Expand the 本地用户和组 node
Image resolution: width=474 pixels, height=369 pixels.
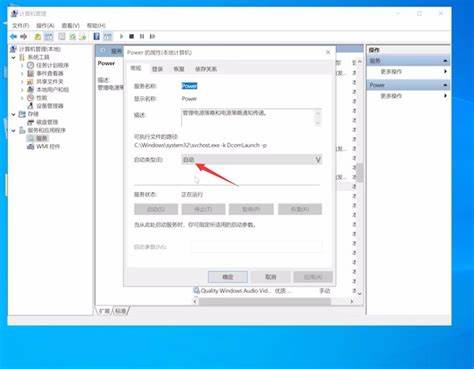click(x=22, y=89)
